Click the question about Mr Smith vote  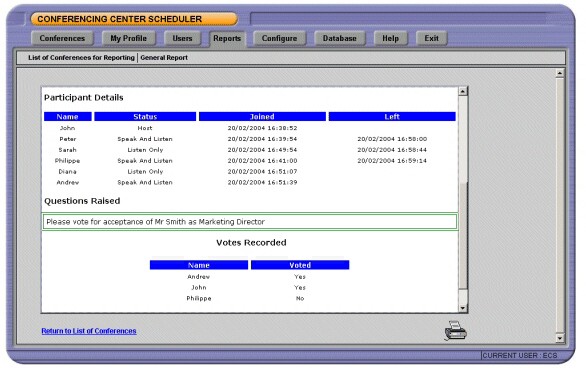pos(249,222)
